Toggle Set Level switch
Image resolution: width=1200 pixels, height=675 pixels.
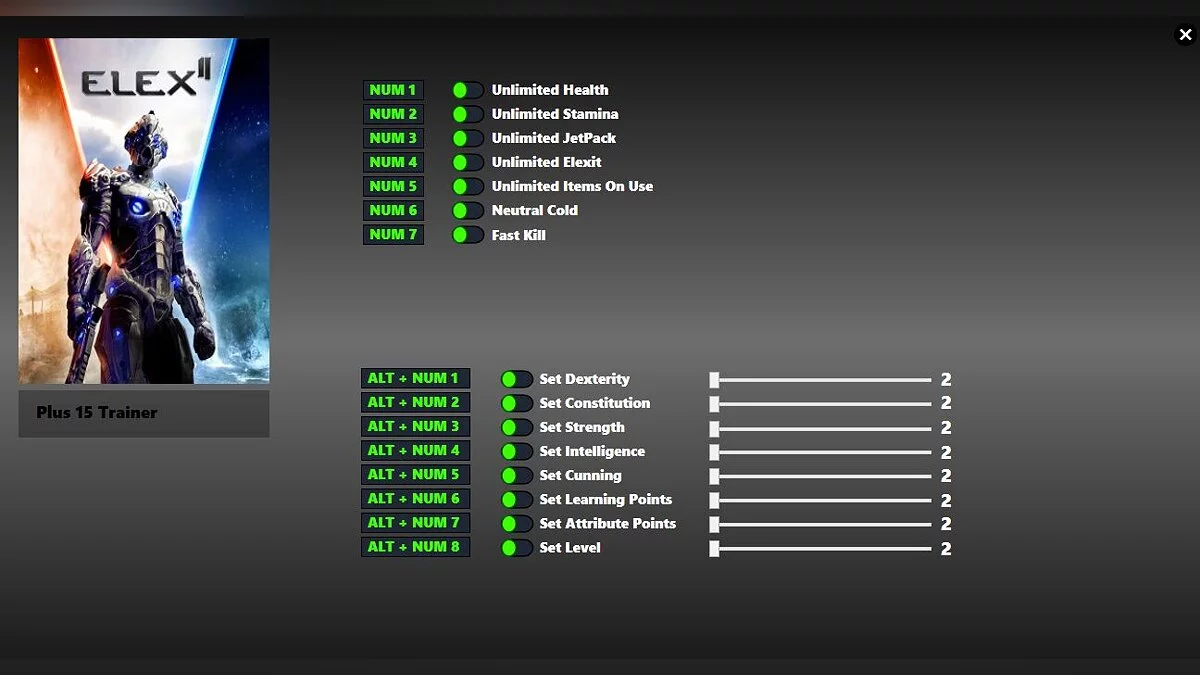coord(516,548)
